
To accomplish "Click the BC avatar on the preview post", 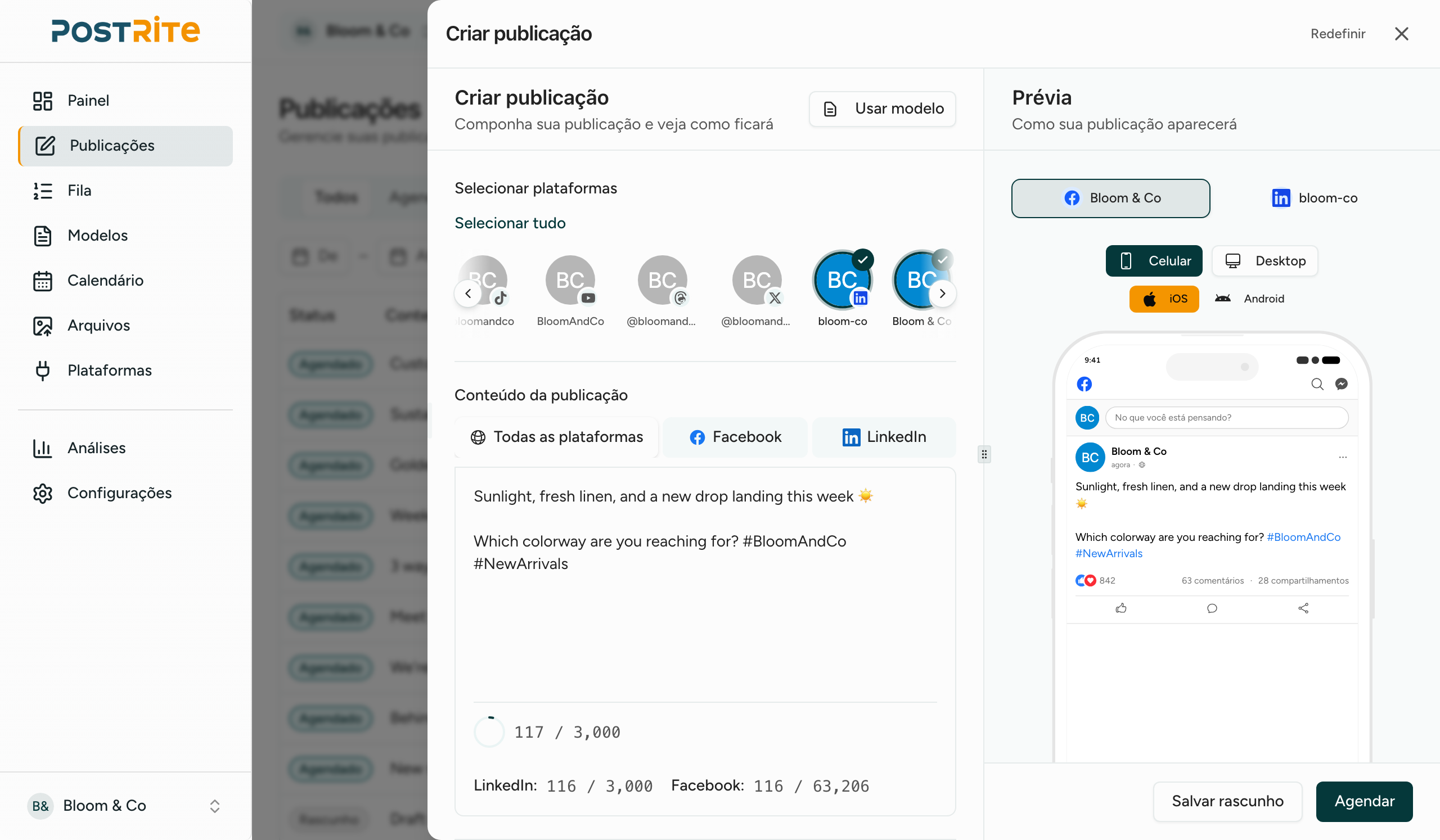I will (1090, 457).
